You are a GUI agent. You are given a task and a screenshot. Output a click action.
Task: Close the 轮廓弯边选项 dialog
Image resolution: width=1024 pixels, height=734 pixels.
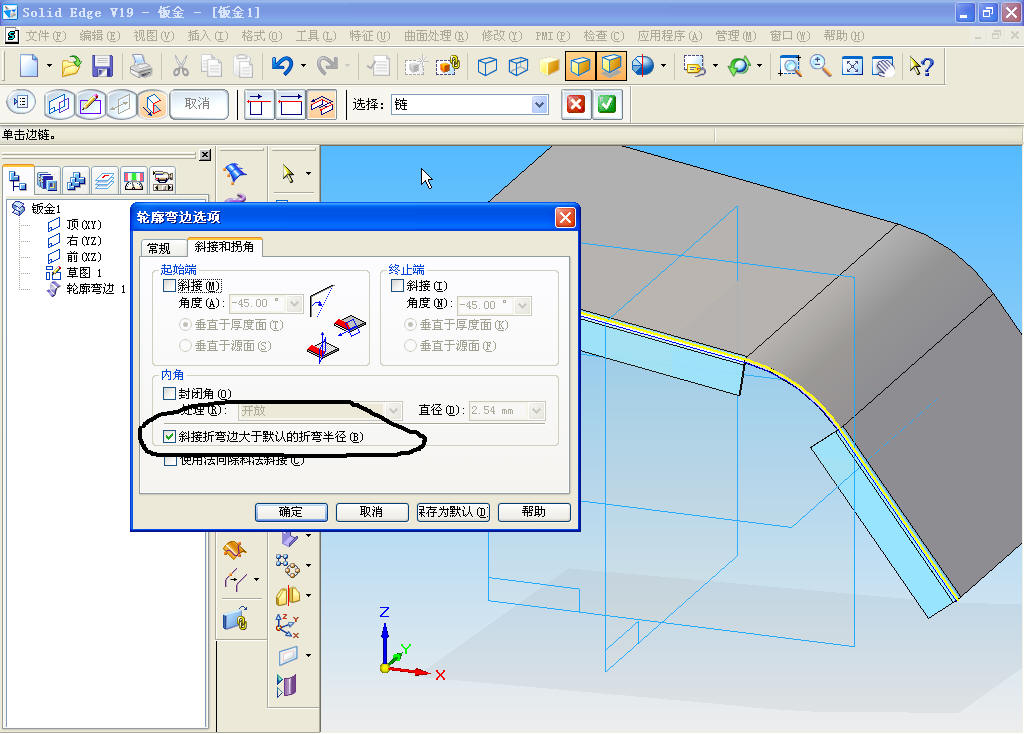[x=565, y=217]
